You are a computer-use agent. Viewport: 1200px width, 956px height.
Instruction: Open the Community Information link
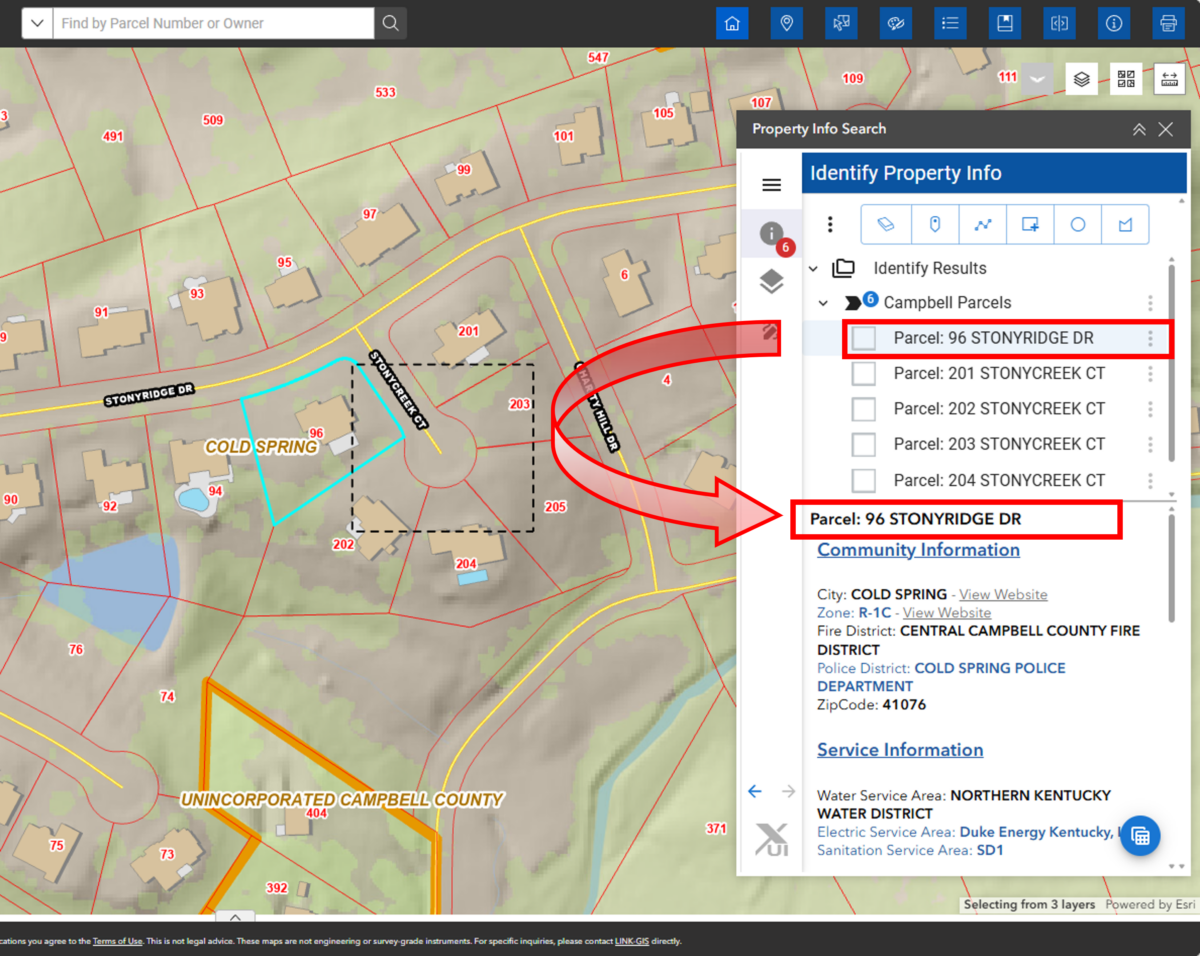click(x=918, y=550)
